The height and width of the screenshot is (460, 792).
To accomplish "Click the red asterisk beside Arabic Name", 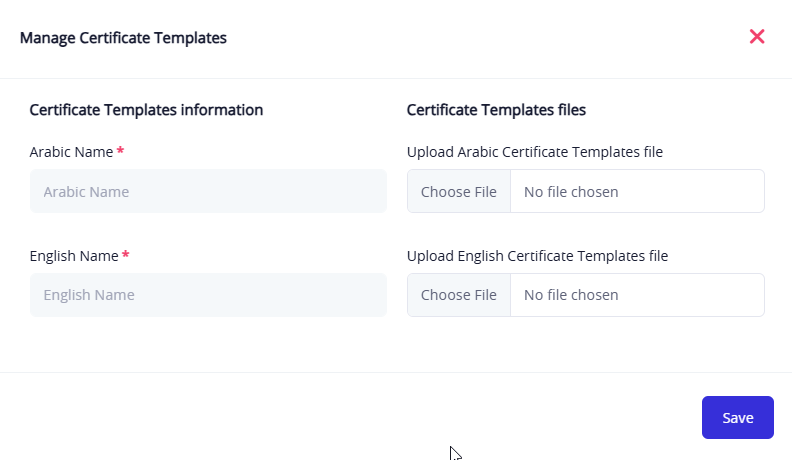I will point(121,151).
